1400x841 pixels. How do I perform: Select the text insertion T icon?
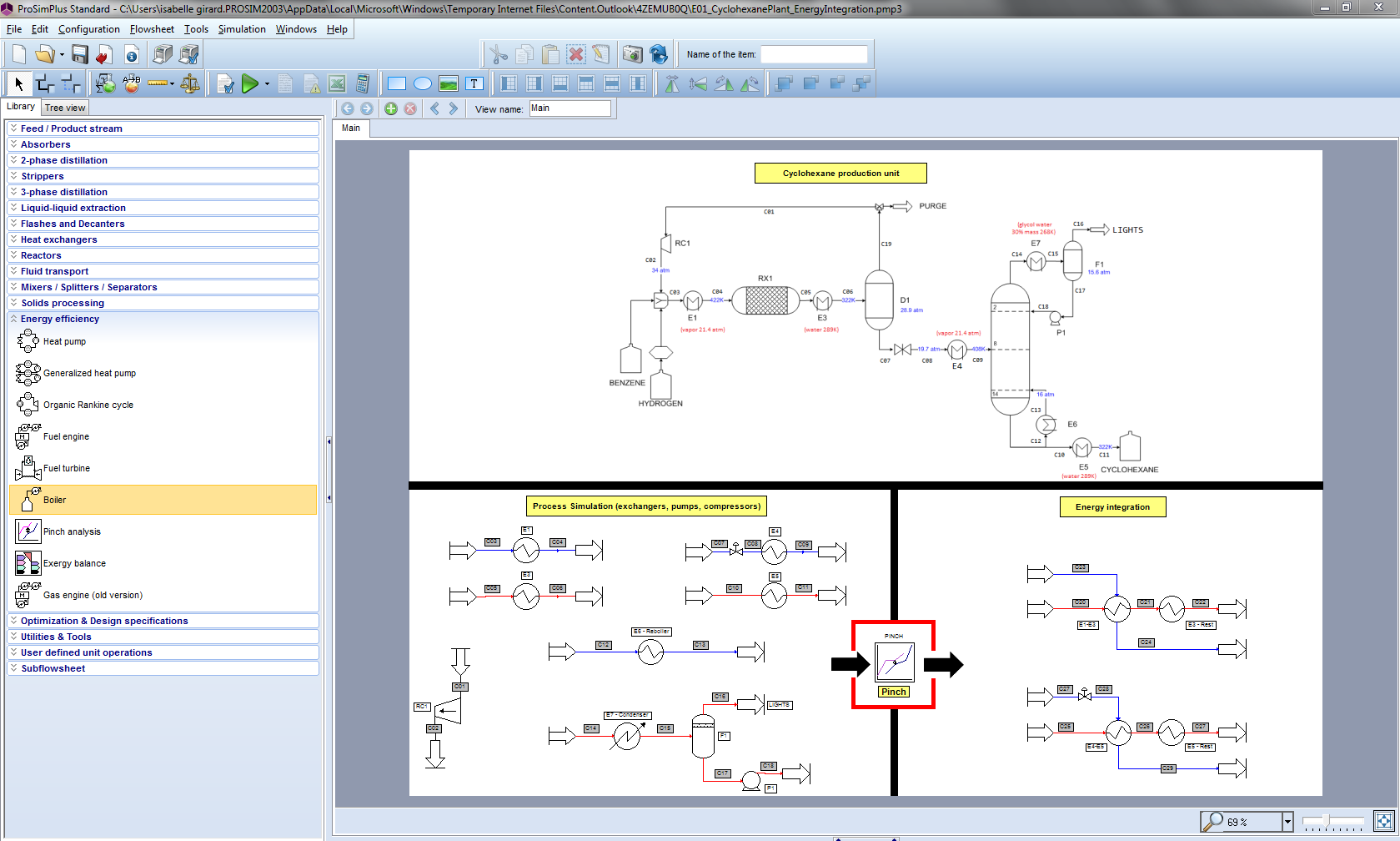point(475,83)
